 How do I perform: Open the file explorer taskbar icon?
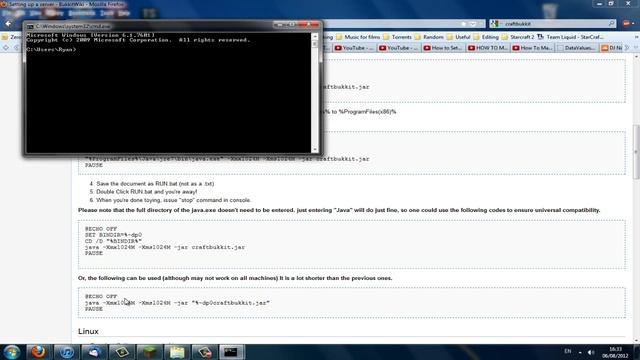pyautogui.click(x=177, y=352)
